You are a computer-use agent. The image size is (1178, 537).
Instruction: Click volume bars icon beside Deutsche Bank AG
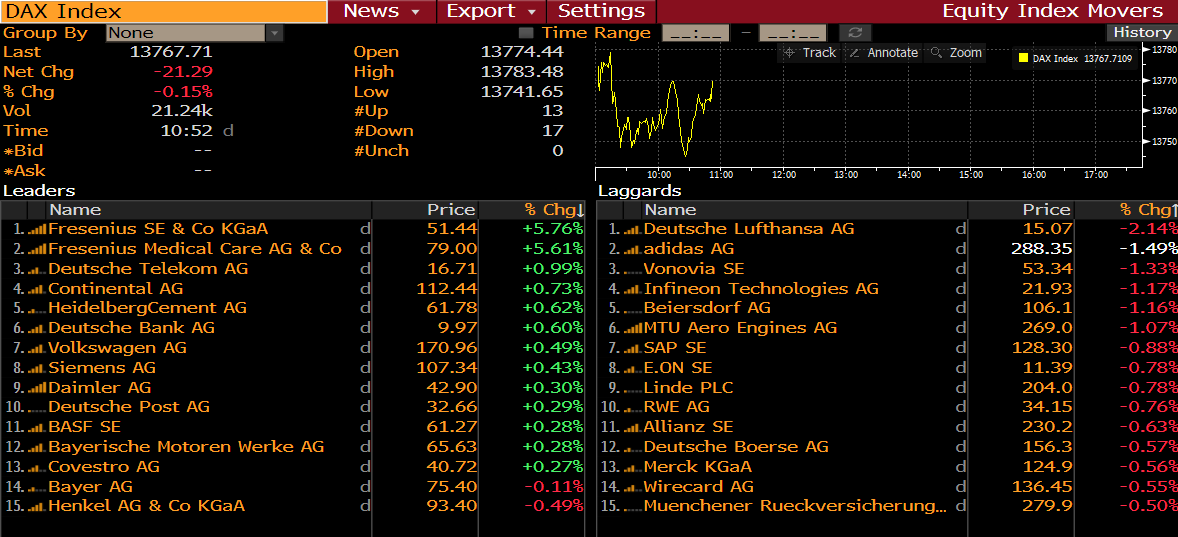pyautogui.click(x=37, y=328)
